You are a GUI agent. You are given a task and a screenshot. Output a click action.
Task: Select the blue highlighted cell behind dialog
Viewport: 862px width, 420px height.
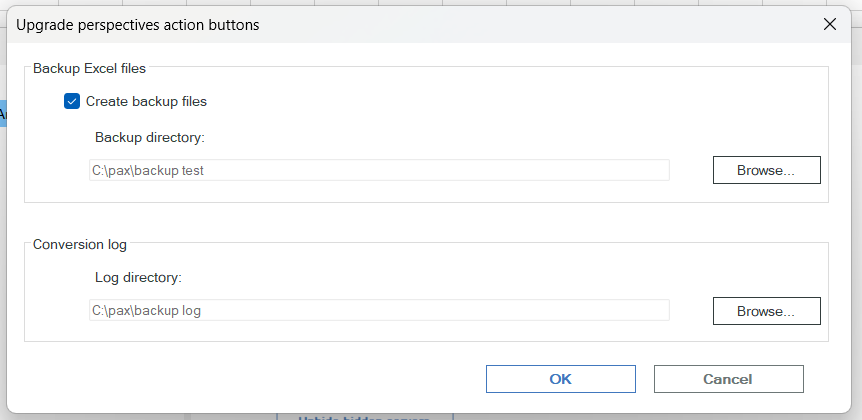pyautogui.click(x=3, y=113)
